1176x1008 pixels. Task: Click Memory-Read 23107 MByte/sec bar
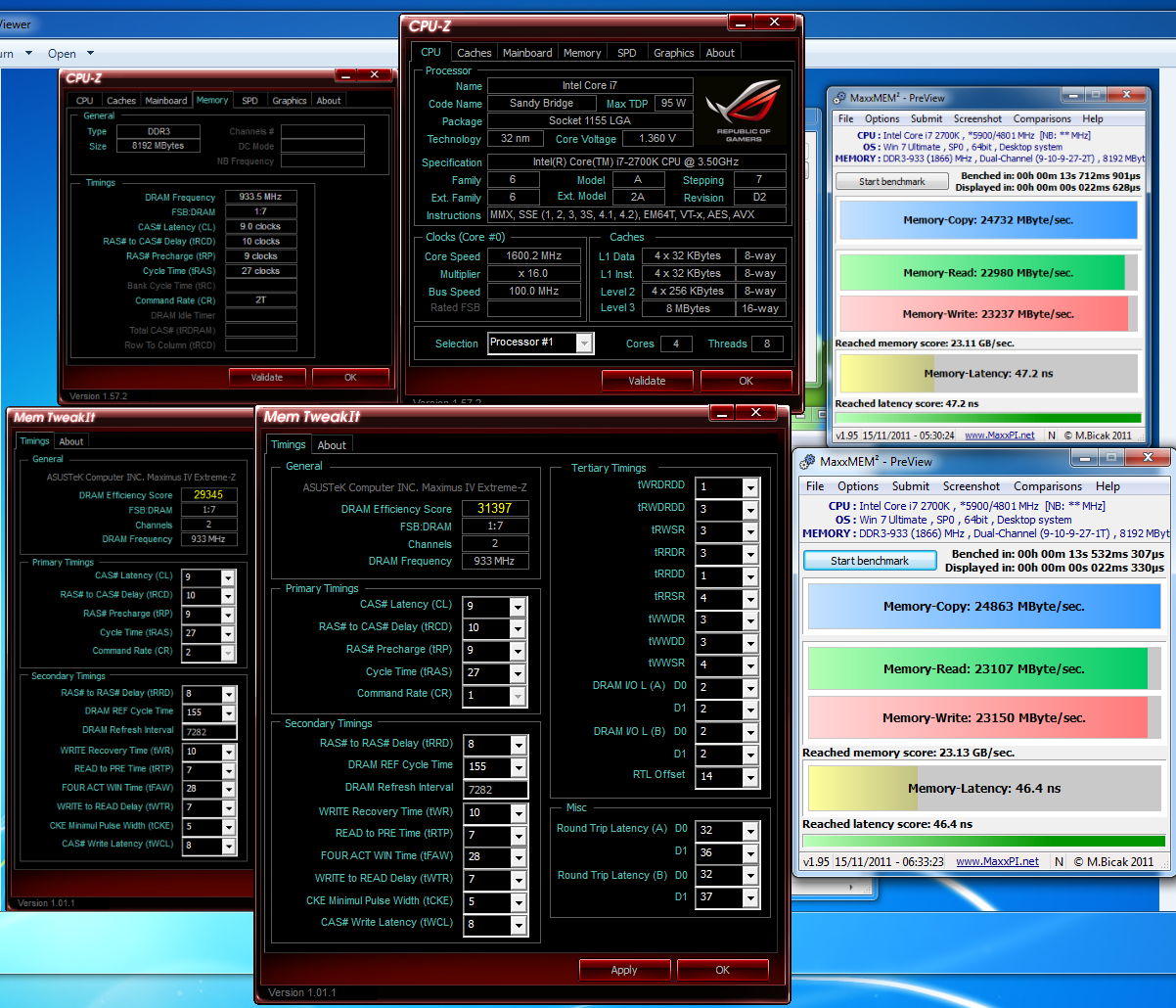click(x=983, y=669)
